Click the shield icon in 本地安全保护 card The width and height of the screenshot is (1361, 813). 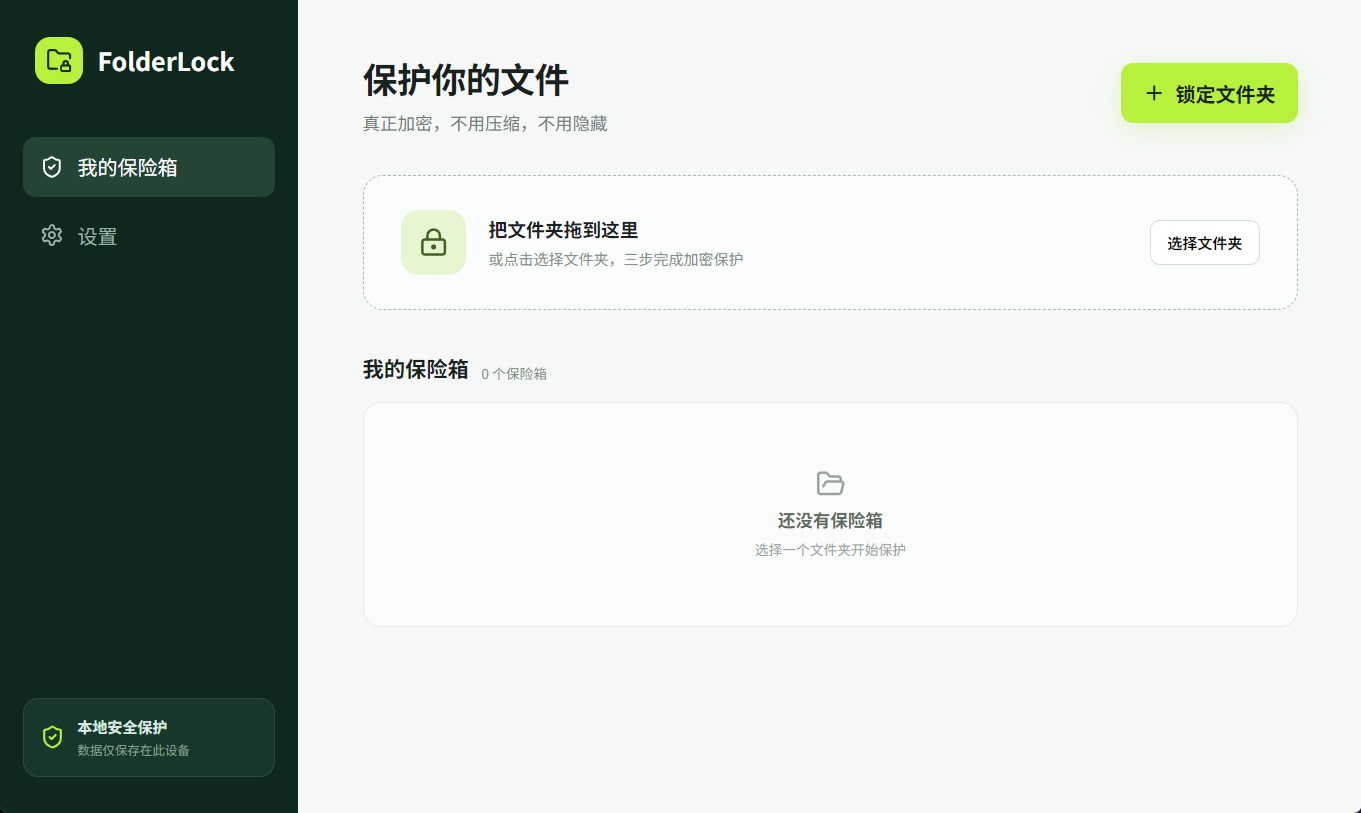pos(53,737)
